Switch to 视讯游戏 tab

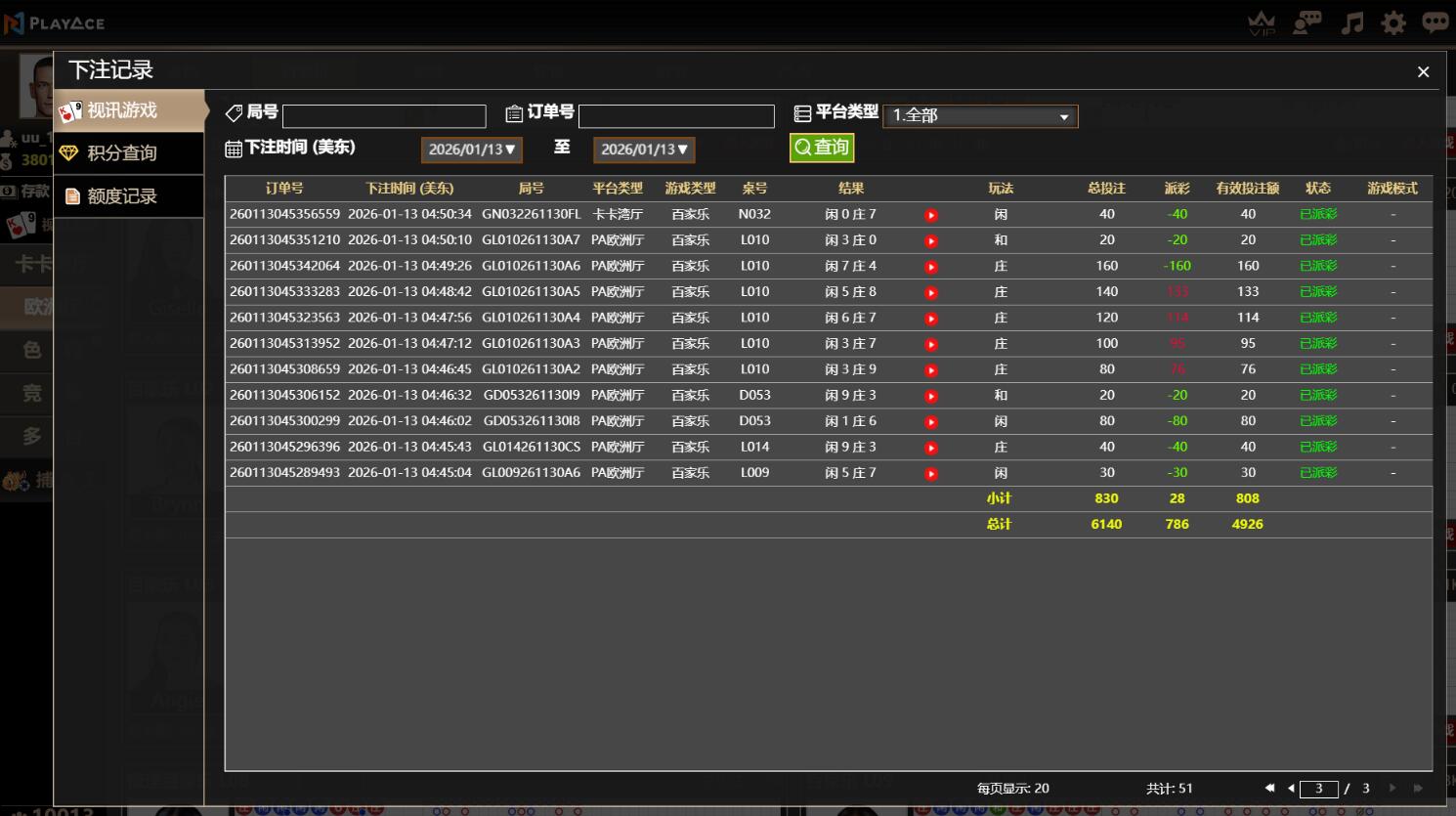click(129, 110)
